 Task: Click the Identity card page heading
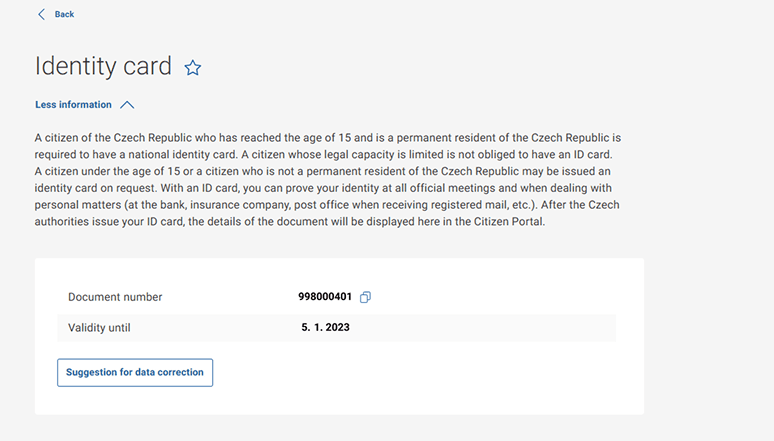pyautogui.click(x=103, y=67)
